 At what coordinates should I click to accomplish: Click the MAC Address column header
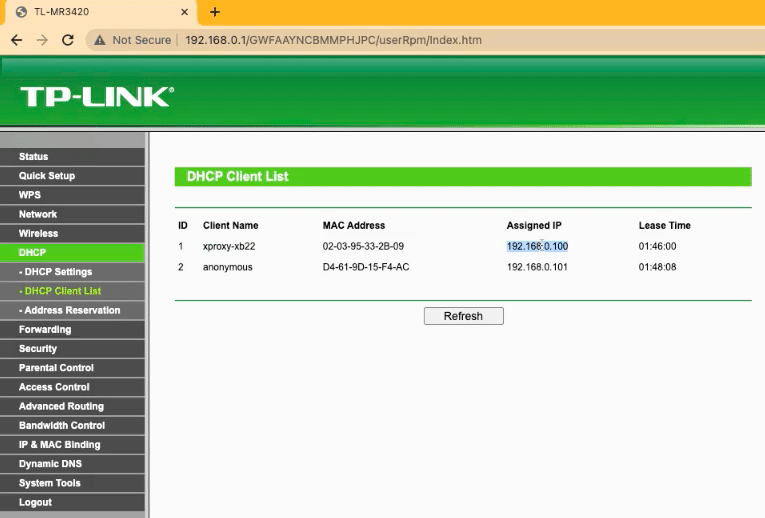(x=354, y=225)
